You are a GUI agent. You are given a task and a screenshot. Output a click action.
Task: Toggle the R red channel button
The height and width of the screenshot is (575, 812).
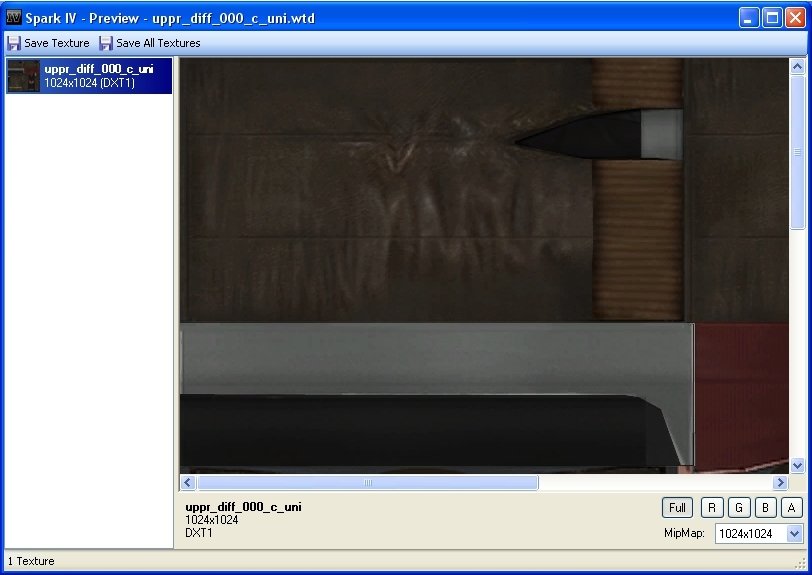(711, 508)
